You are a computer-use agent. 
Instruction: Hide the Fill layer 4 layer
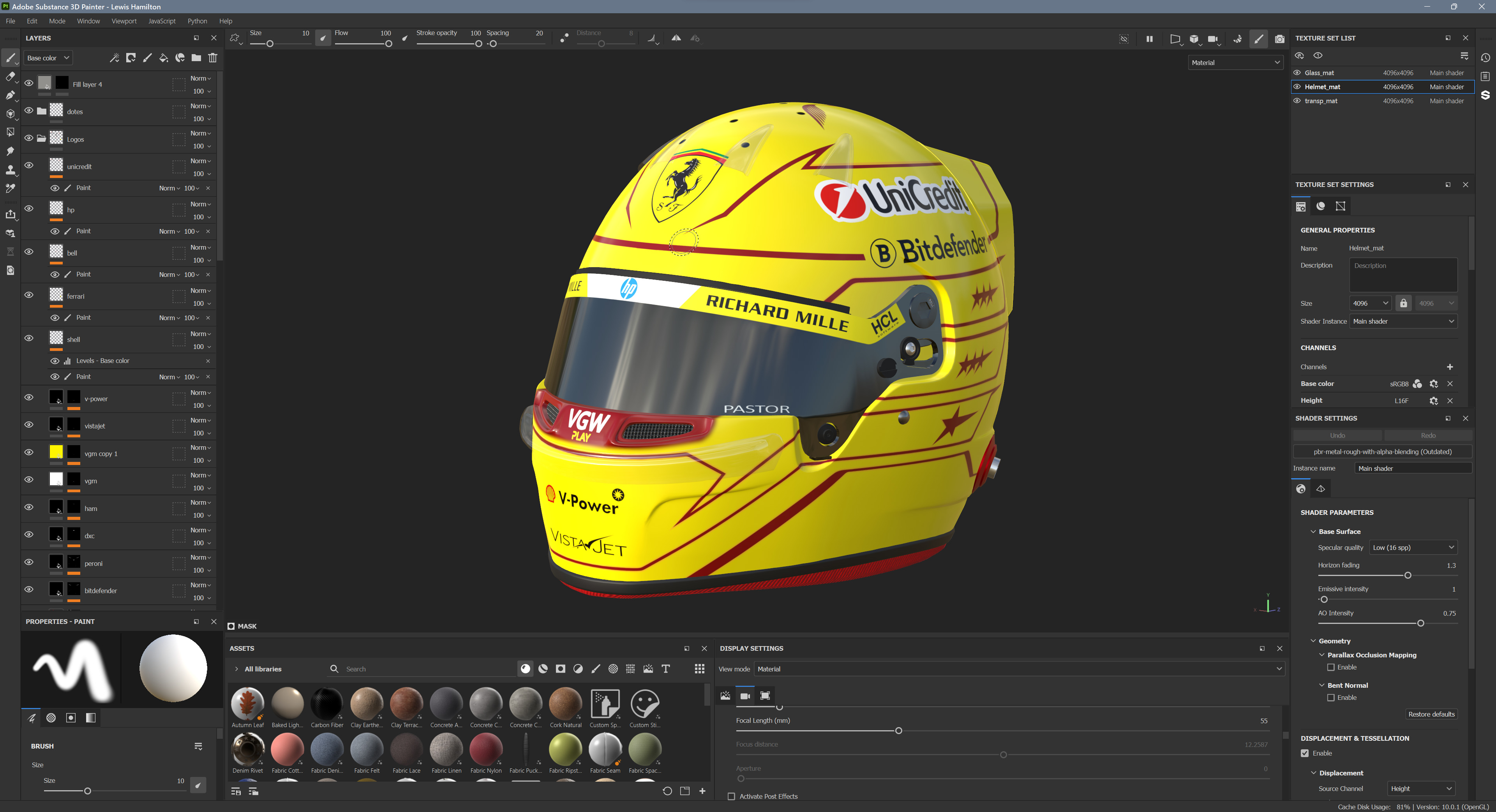[28, 83]
